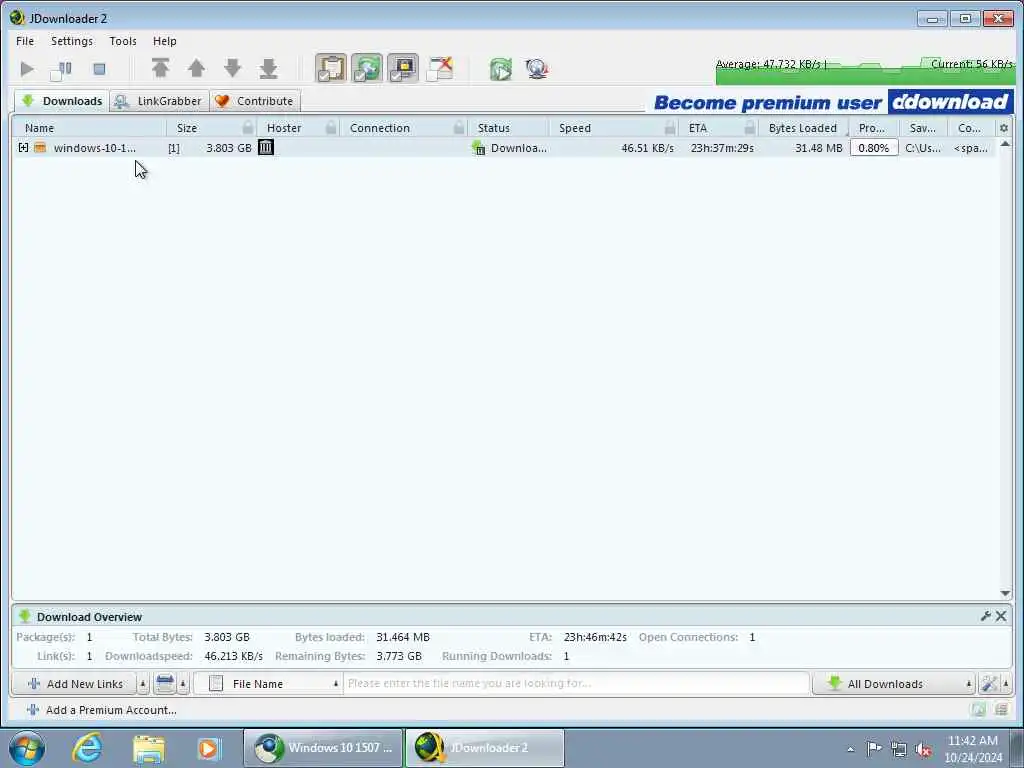This screenshot has width=1024, height=768.
Task: Sort by the Bytes Loaded column header
Action: [803, 128]
